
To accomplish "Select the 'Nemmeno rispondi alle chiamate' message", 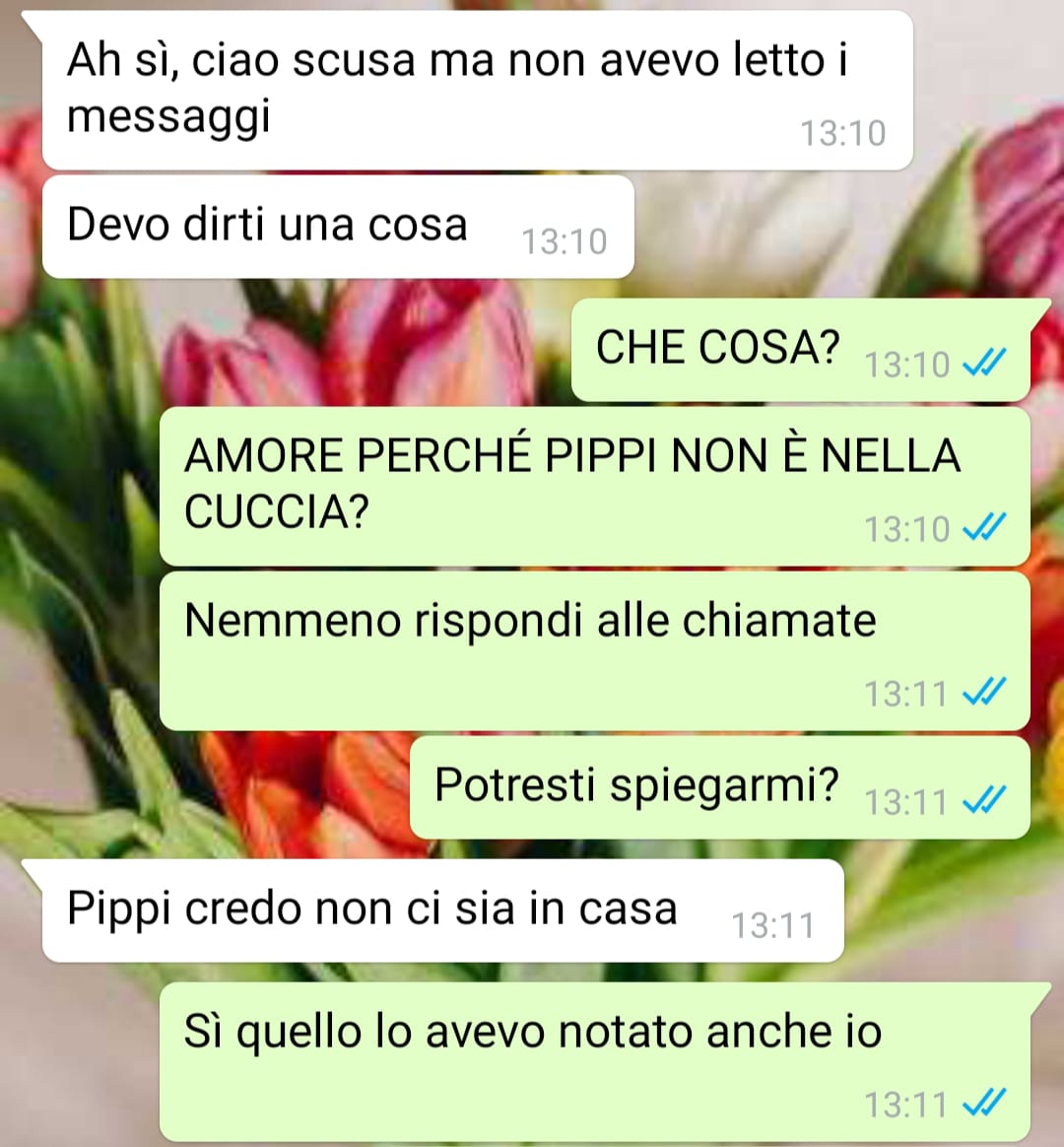I will [594, 651].
